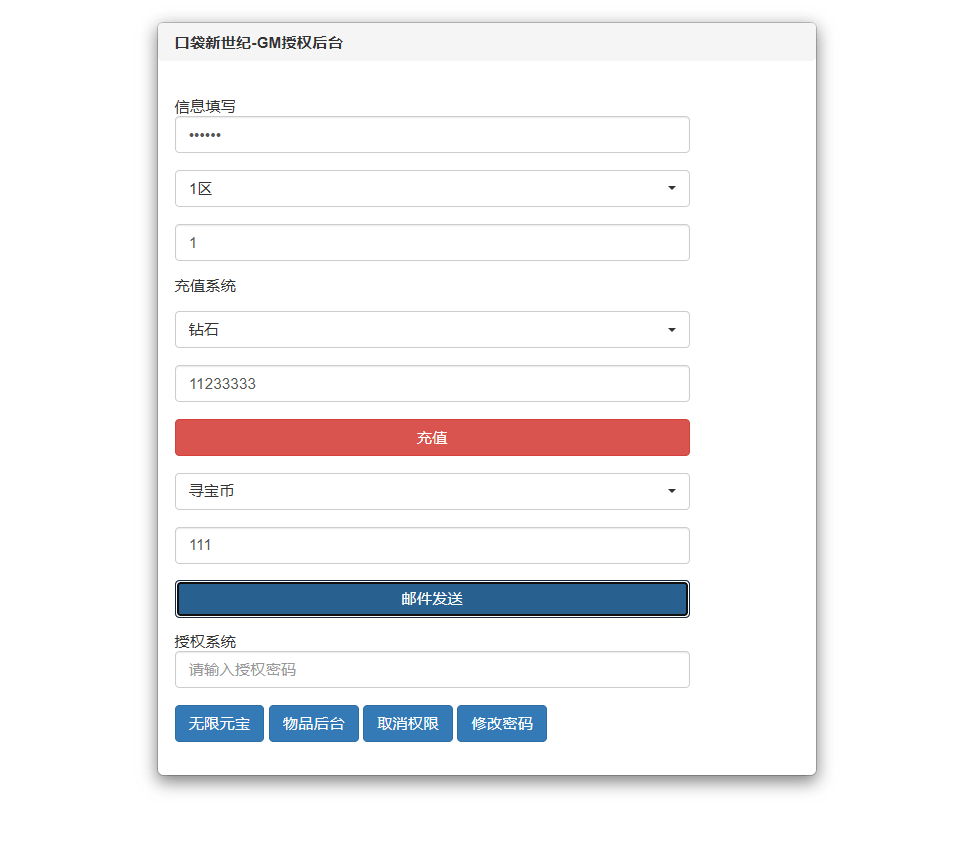Click the 寻宝币 dropdown caret arrow
This screenshot has width=955, height=847.
click(672, 491)
